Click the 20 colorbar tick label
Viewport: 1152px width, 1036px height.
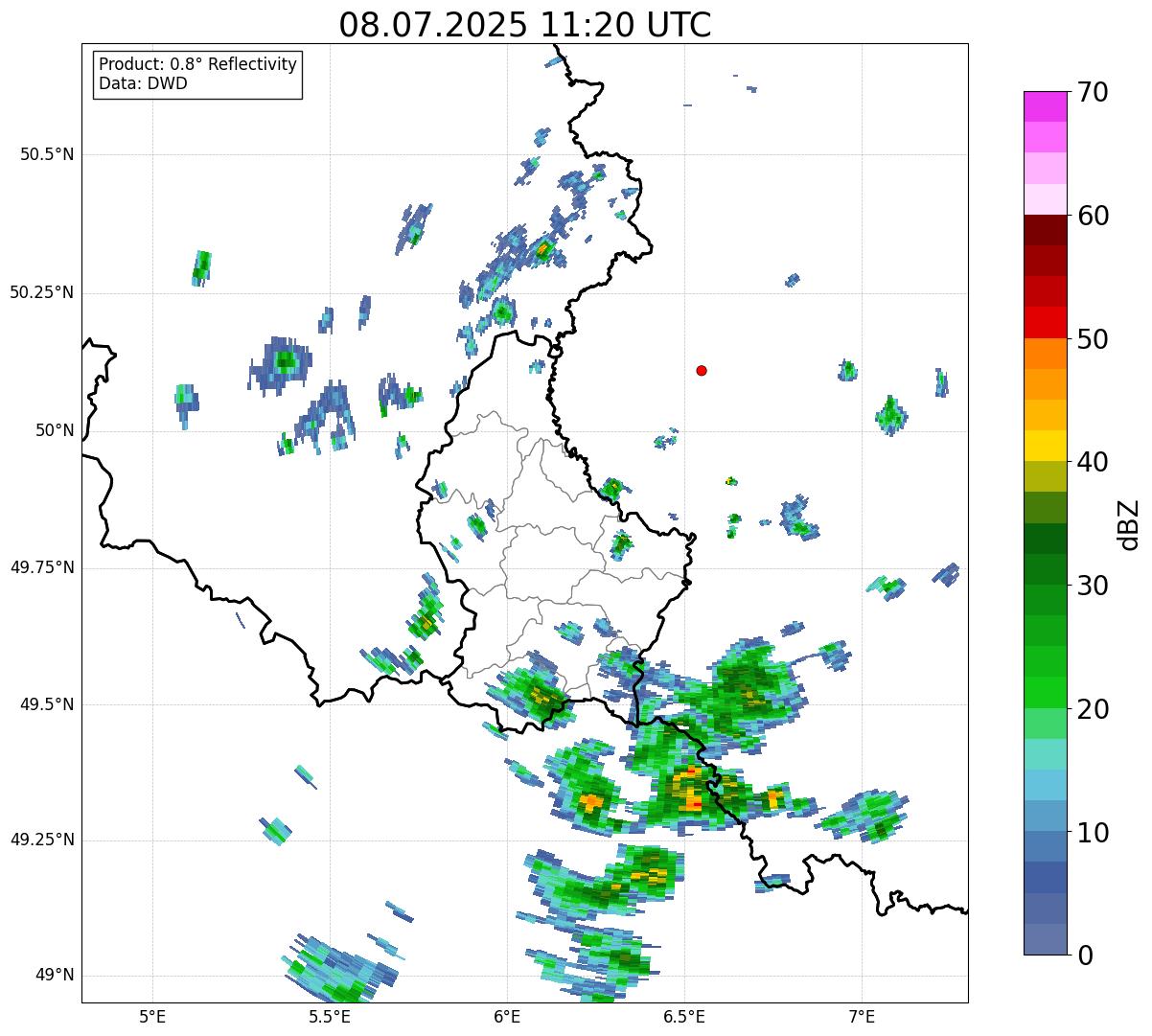[1093, 709]
